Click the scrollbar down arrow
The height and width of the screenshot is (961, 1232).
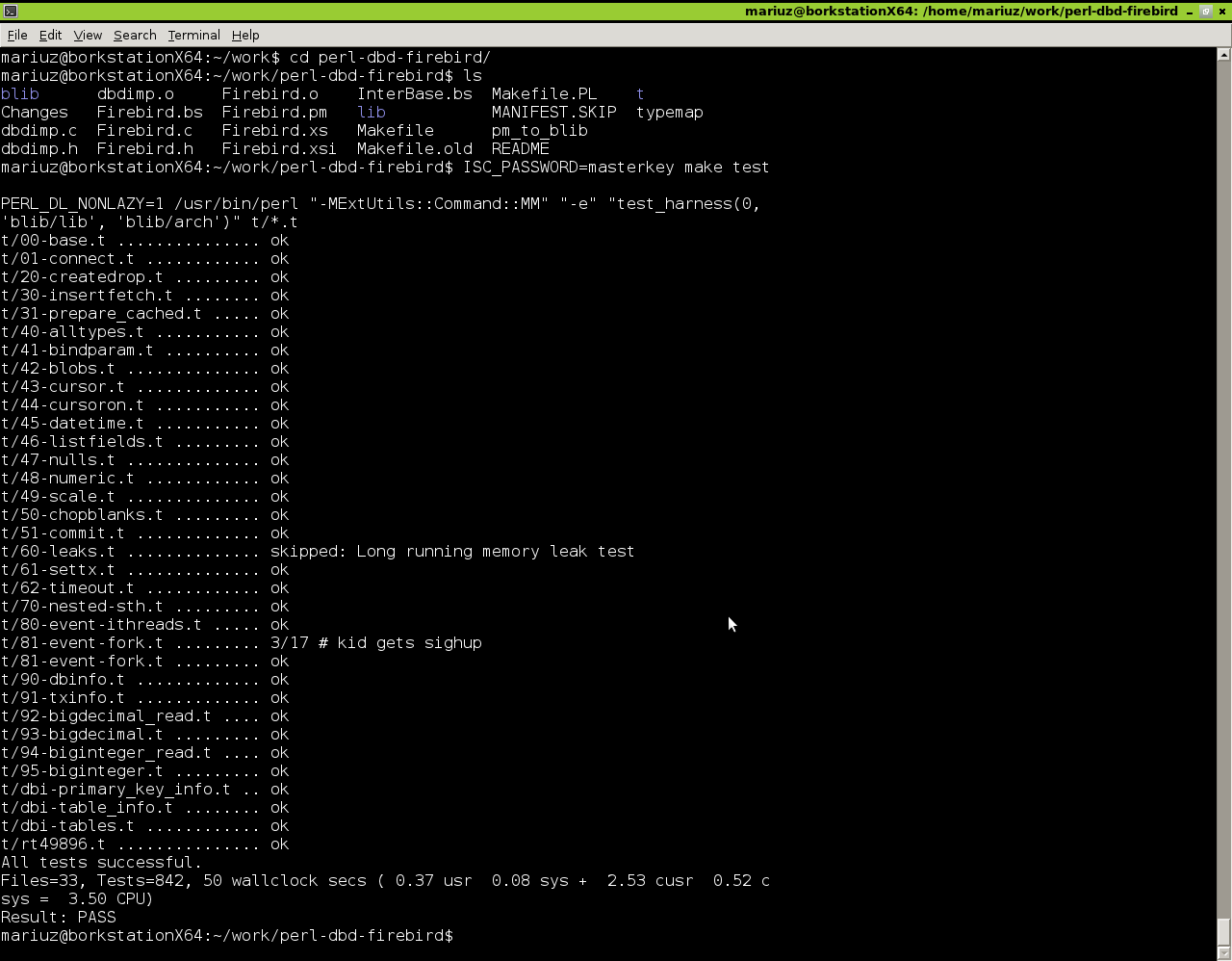click(x=1223, y=953)
